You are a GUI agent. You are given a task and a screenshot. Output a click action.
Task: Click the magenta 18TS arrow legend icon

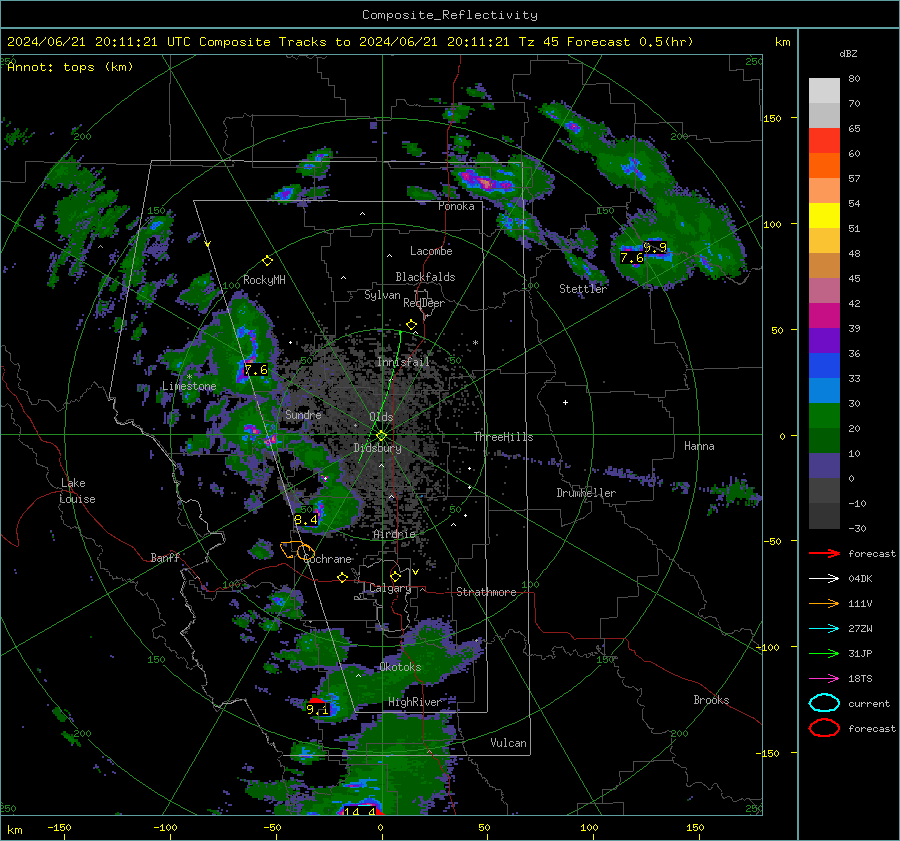pos(824,679)
